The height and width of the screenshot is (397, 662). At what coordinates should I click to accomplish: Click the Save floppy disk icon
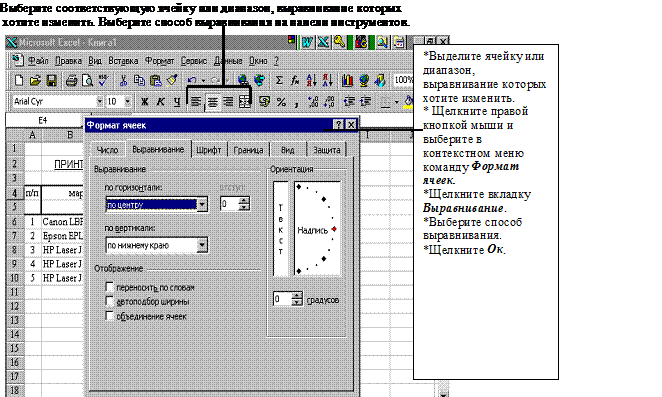click(52, 80)
